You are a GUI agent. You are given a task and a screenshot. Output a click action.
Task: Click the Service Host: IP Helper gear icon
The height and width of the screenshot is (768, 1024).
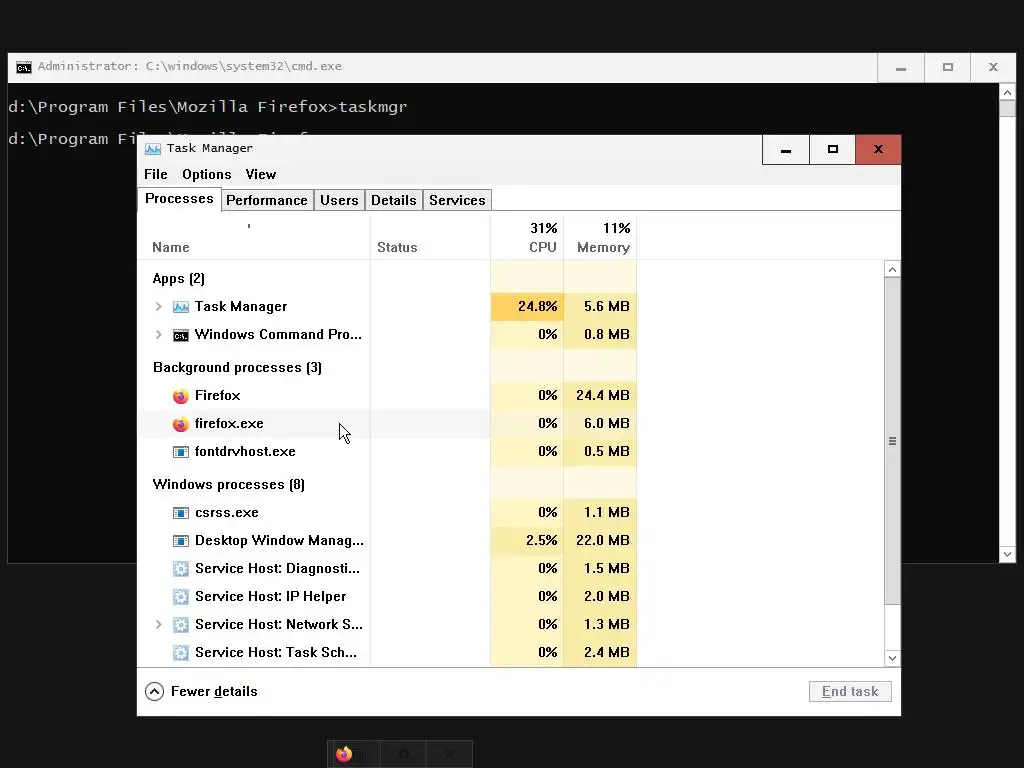click(x=181, y=597)
